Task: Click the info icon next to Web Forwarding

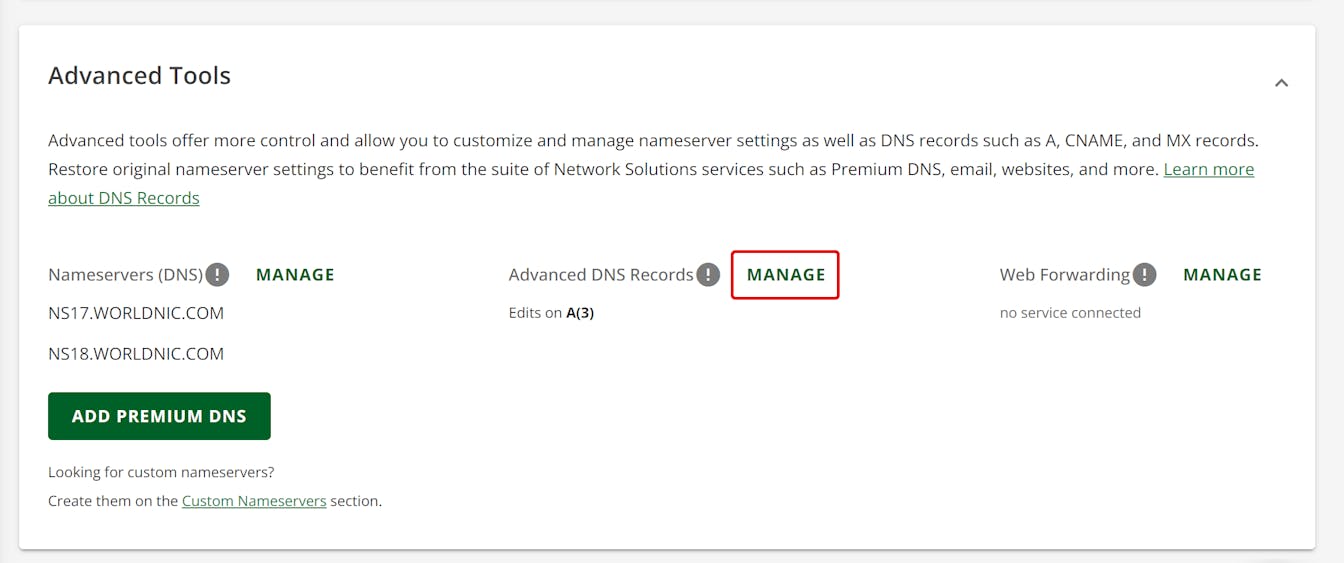Action: pyautogui.click(x=1144, y=274)
